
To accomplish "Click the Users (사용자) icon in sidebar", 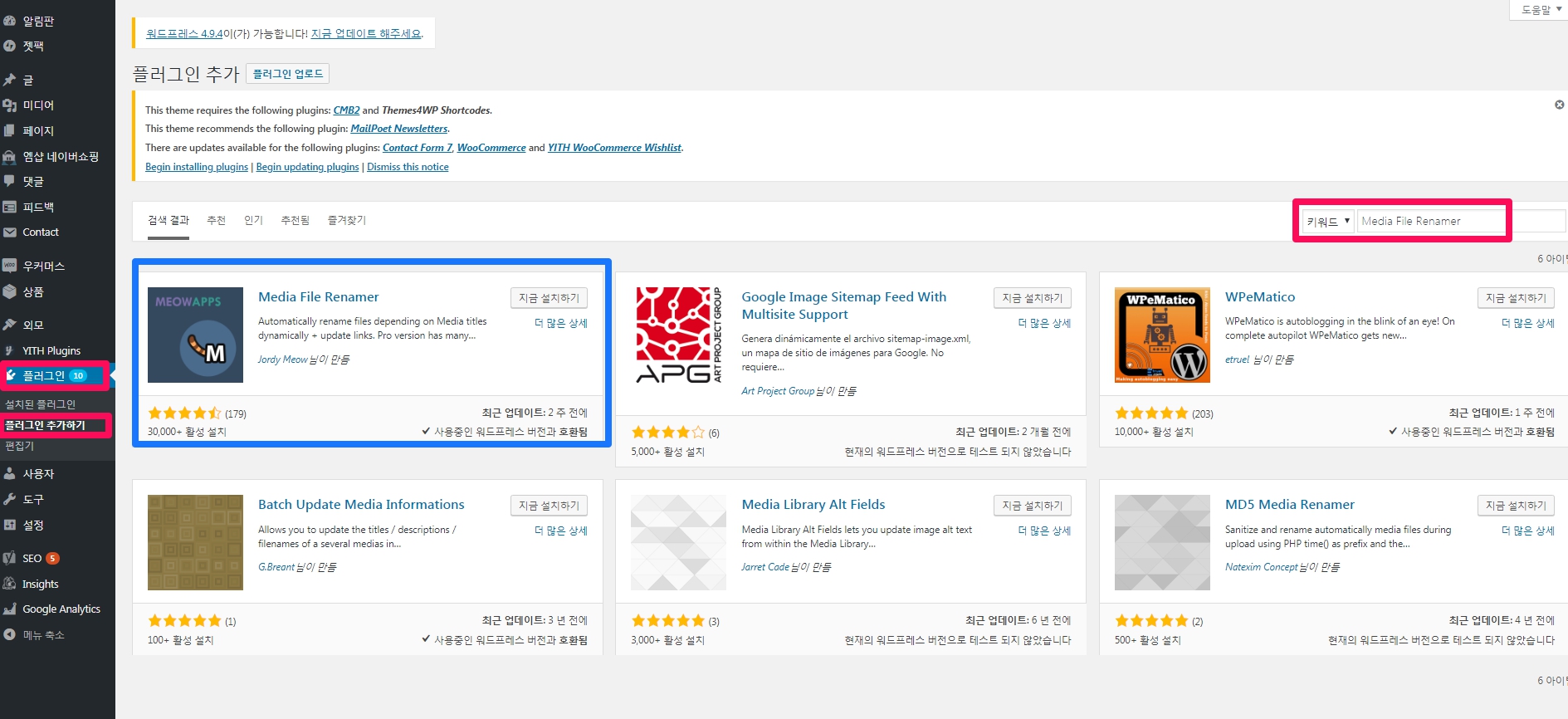I will 10,474.
